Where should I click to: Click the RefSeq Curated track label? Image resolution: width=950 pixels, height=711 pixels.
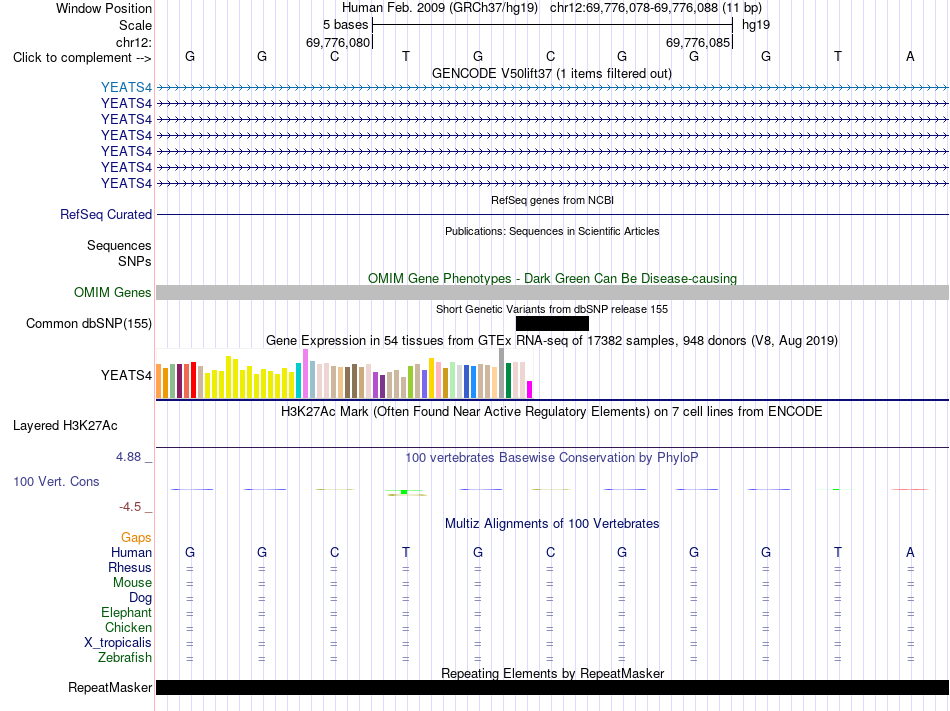coord(106,214)
